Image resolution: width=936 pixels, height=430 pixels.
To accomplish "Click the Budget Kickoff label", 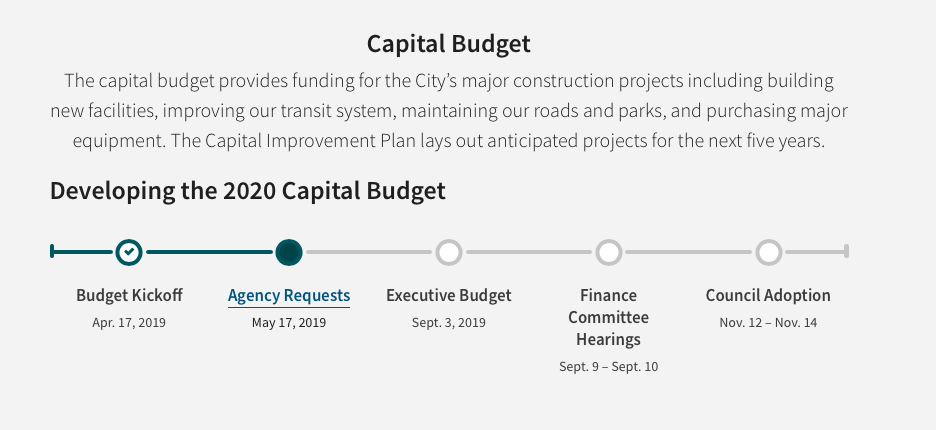I will tap(129, 296).
